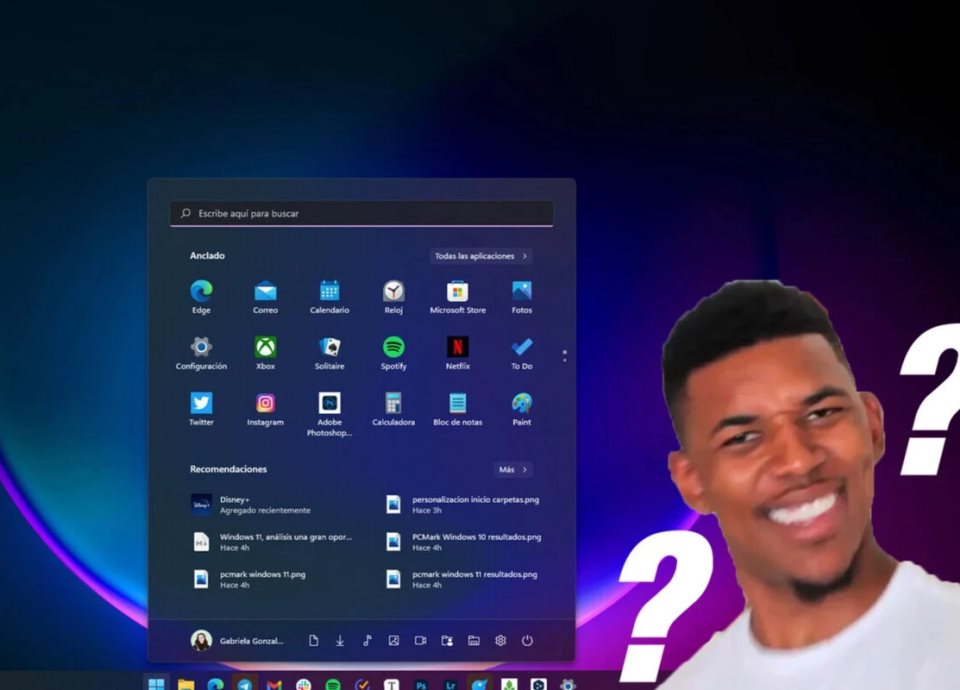Open Settings gear in Start footer

click(500, 640)
